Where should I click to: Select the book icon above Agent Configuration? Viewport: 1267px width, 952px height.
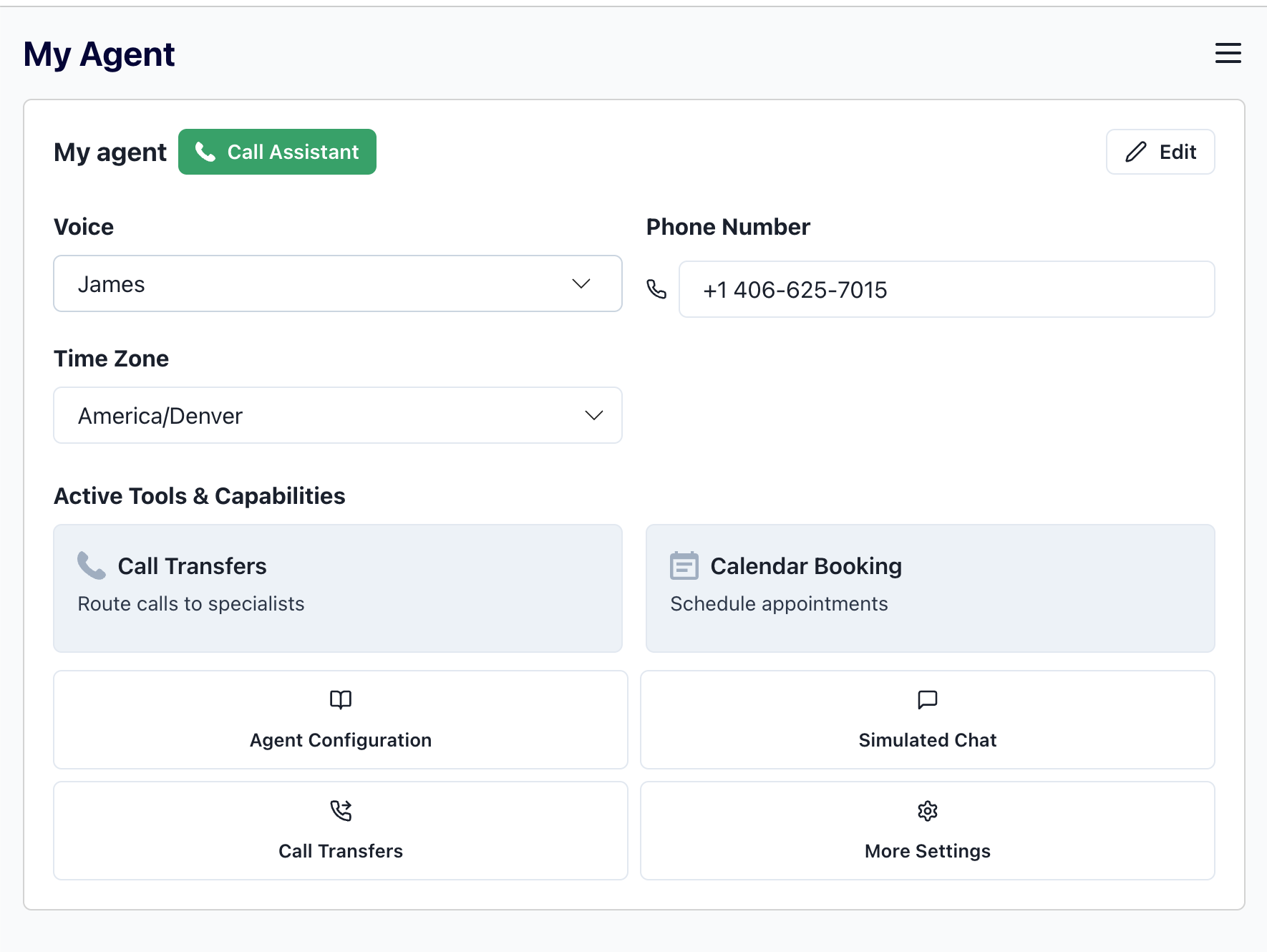coord(341,700)
